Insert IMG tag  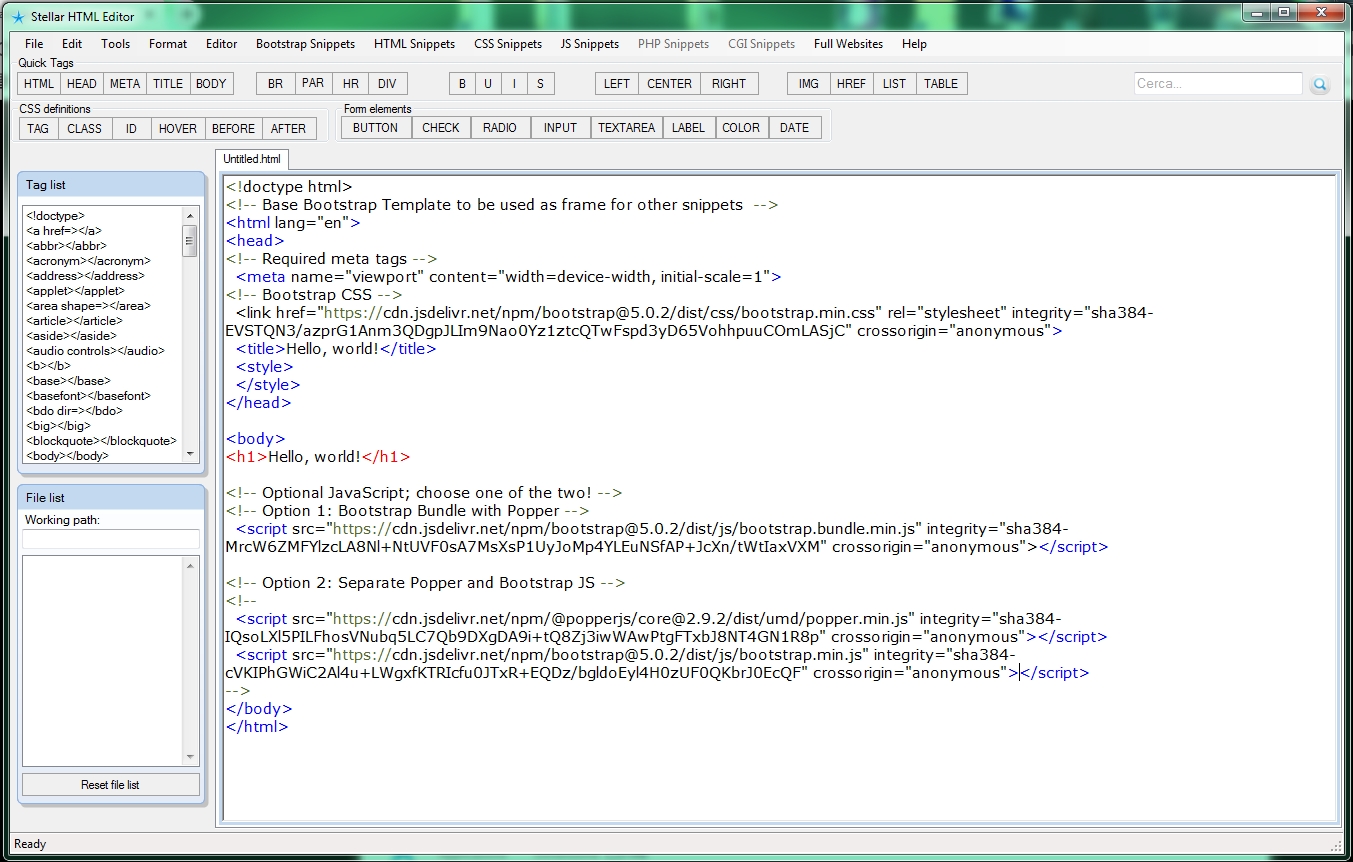809,84
